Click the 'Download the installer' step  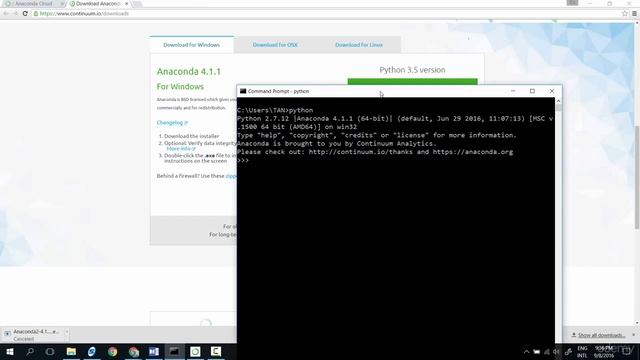point(191,136)
